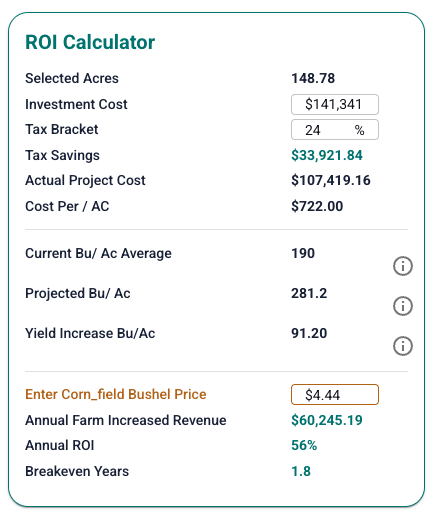
Task: Open info icon beside Projected Bu/Ac
Action: pos(403,306)
